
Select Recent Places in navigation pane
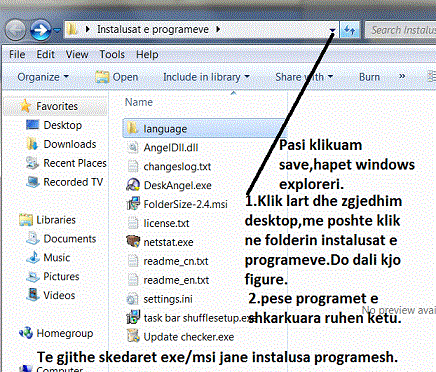(75, 163)
